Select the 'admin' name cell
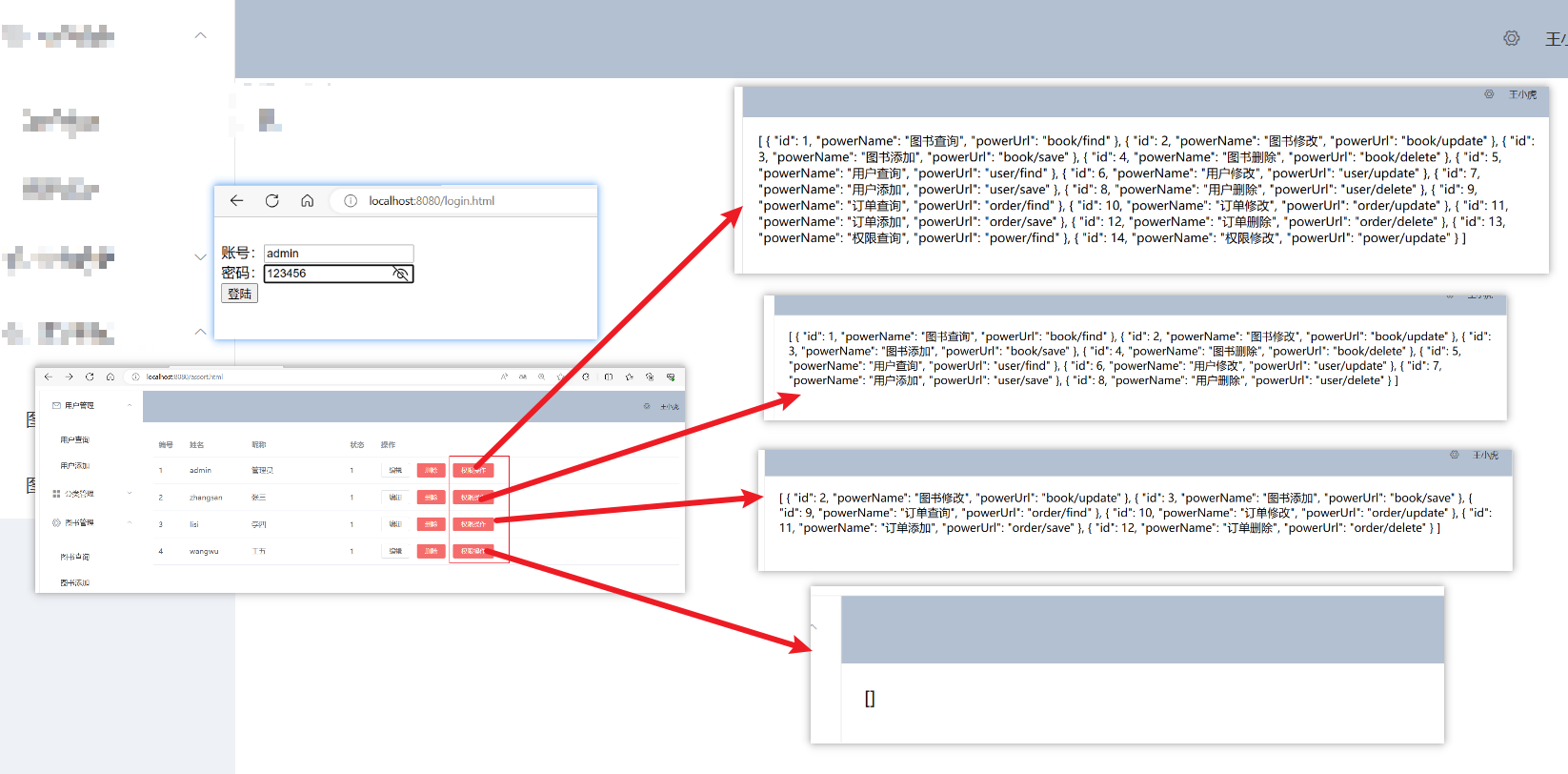This screenshot has height=774, width=1568. tap(200, 470)
